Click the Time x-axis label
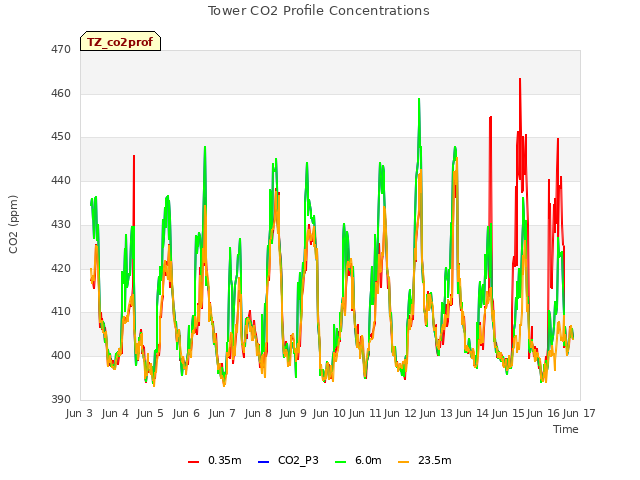 click(566, 429)
